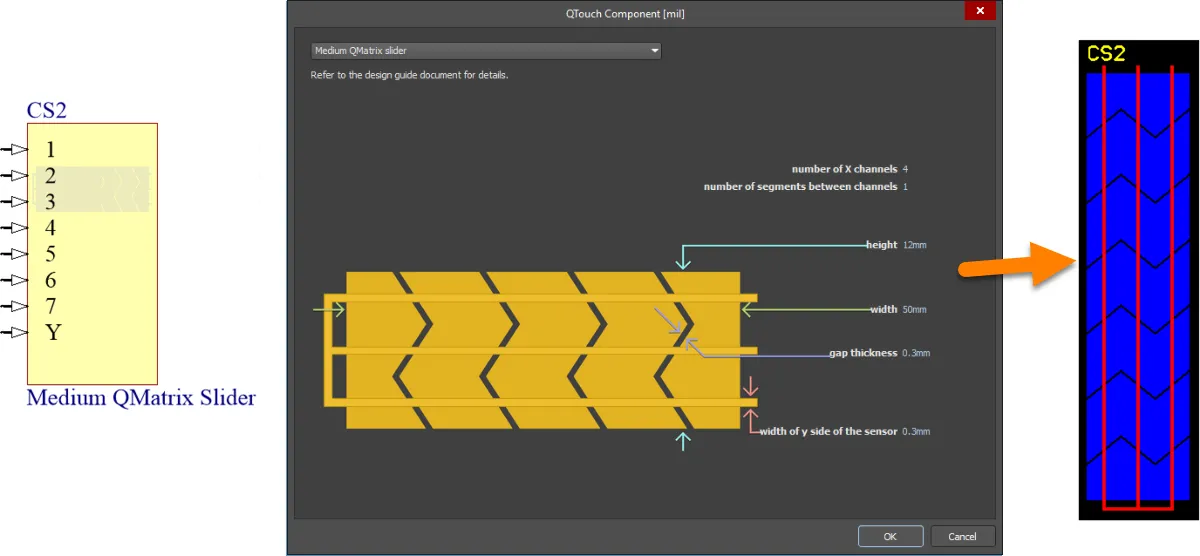Viewport: 1200px width, 556px height.
Task: Click the Medium QMatrix Slider comment text
Action: pyautogui.click(x=141, y=398)
